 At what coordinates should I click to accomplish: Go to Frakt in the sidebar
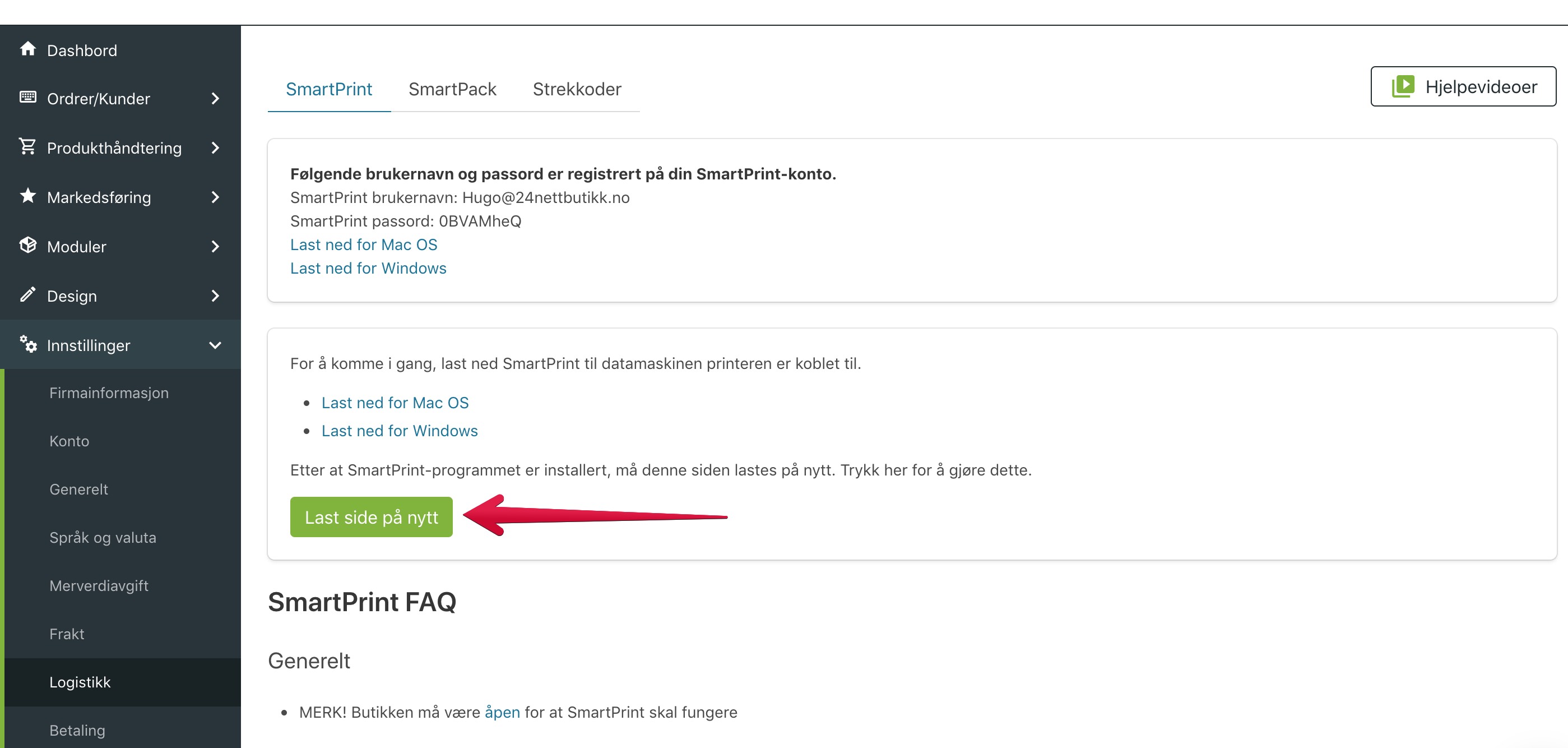(x=67, y=634)
